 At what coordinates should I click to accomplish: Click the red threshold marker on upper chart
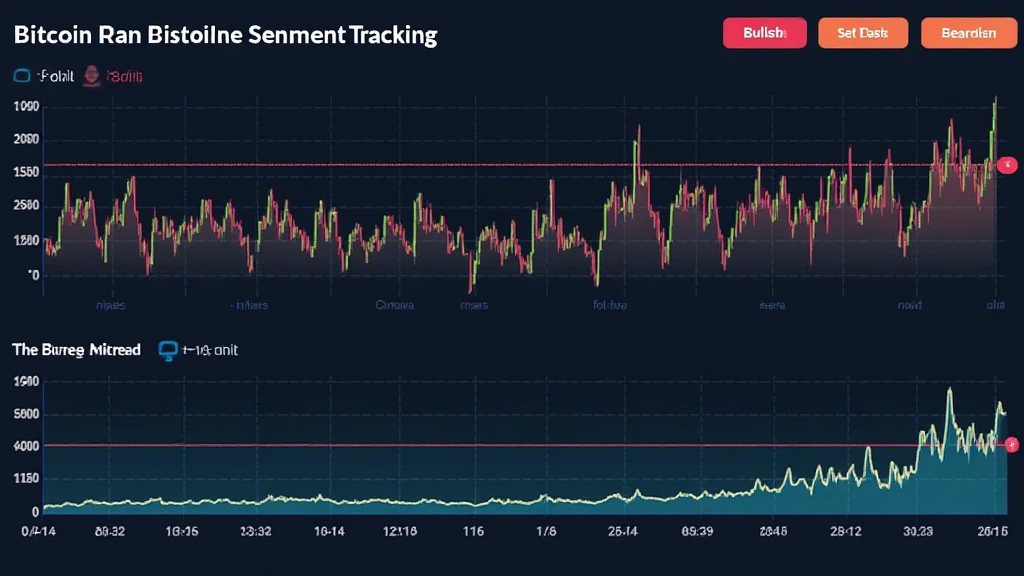pos(1008,164)
